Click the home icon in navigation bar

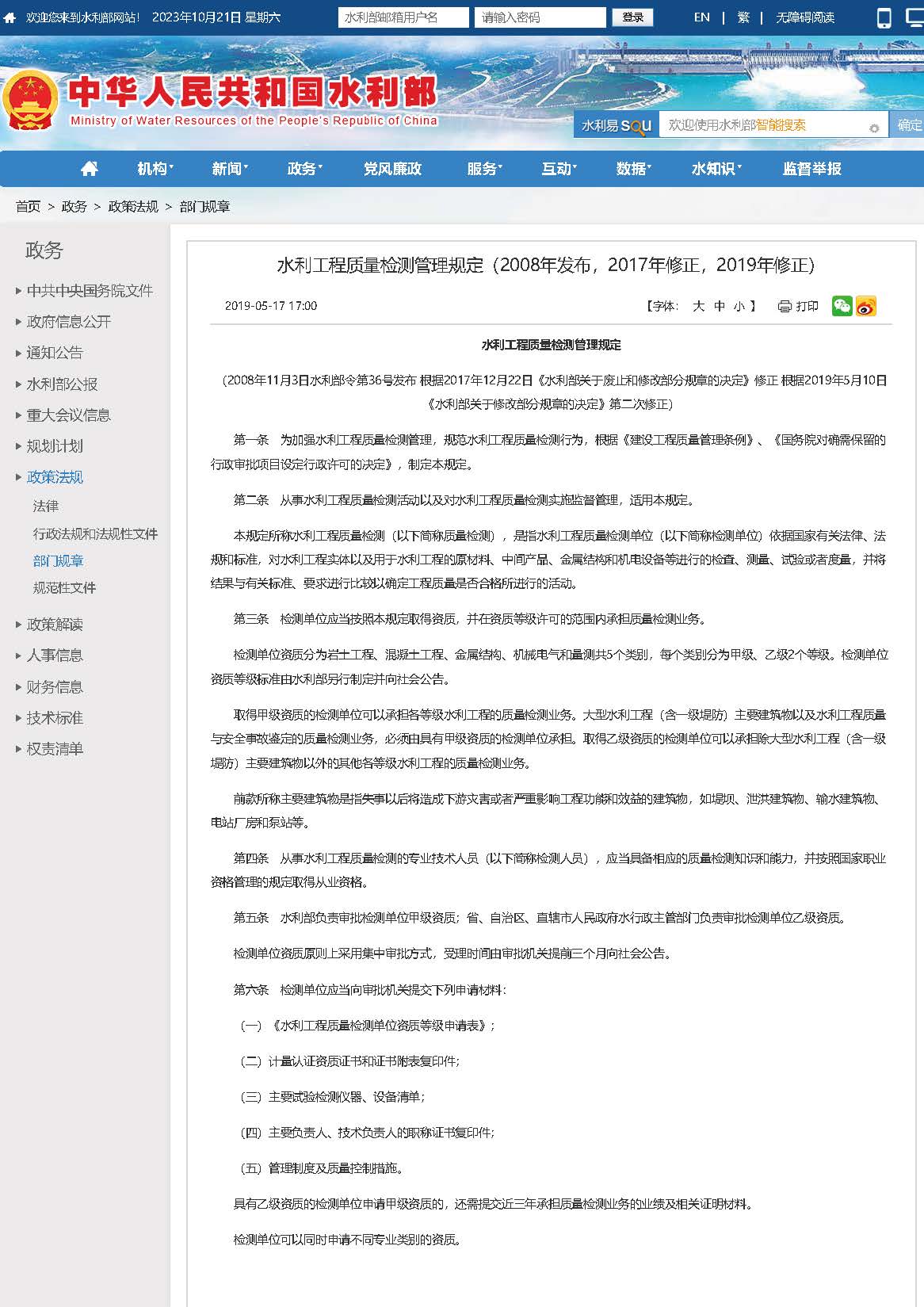click(90, 169)
